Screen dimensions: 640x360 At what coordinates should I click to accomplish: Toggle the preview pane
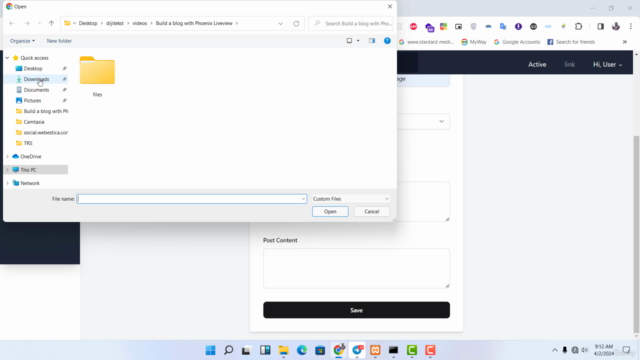(x=372, y=41)
